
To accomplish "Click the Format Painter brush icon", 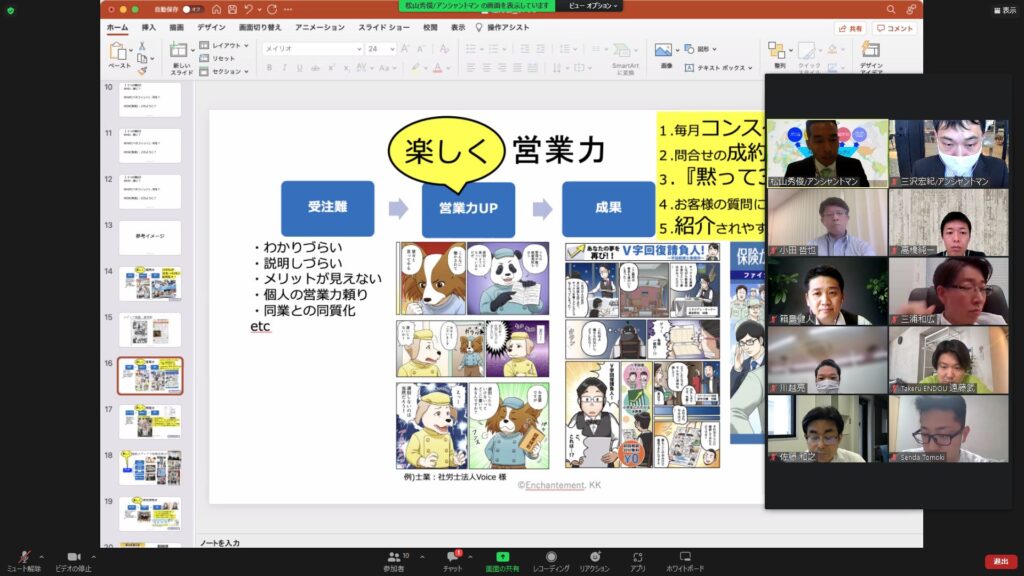I will tap(142, 71).
